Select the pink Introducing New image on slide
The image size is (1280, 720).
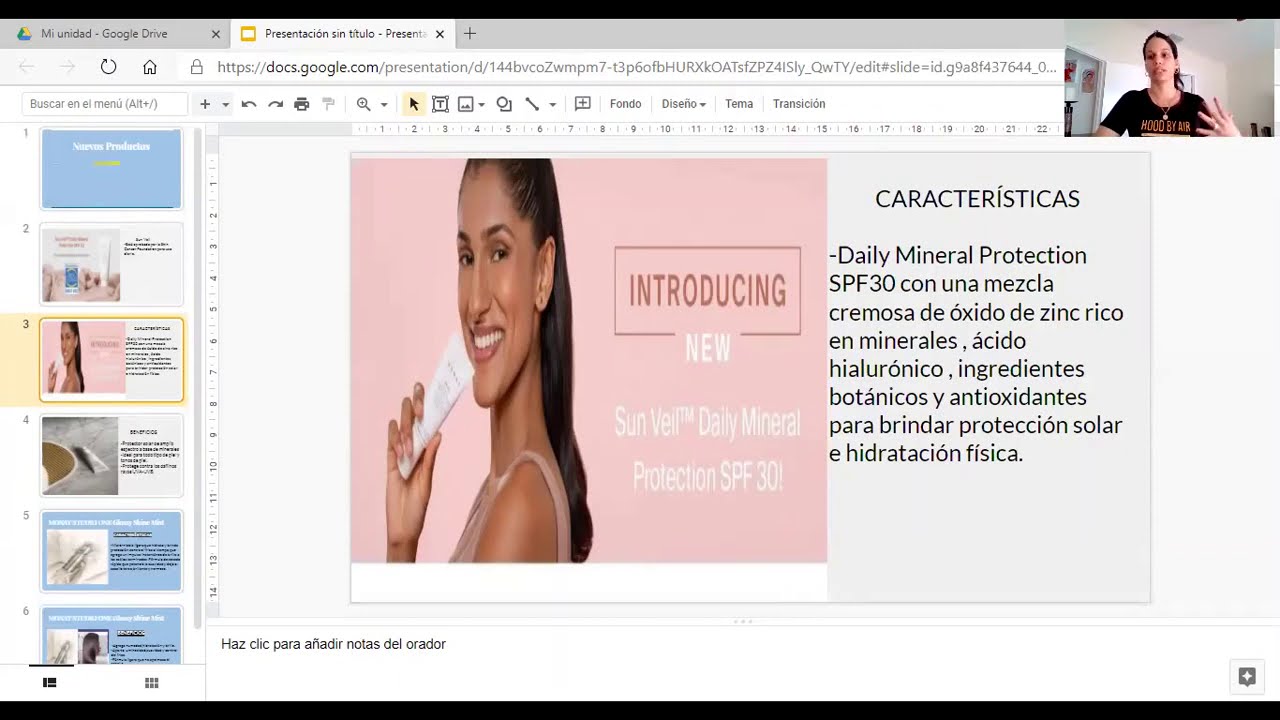click(x=589, y=360)
